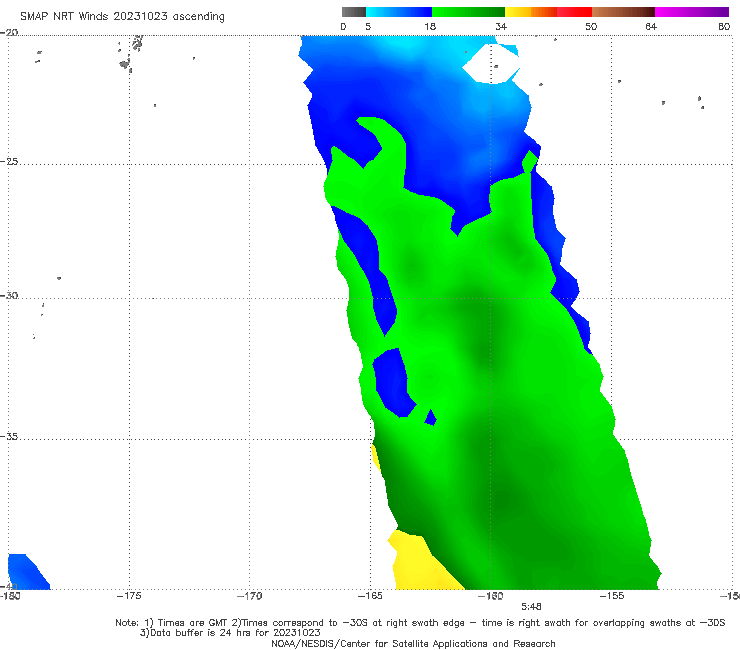Click the large yellow wind patch at the swath's base
Screen dimensions: 740x650
422,562
